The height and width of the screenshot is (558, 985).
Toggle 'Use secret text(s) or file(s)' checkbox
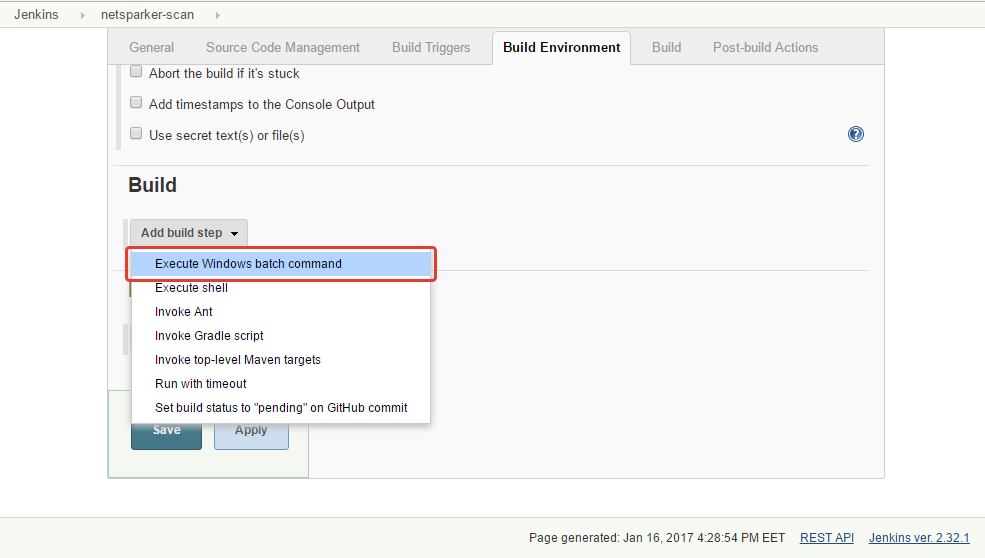point(136,134)
